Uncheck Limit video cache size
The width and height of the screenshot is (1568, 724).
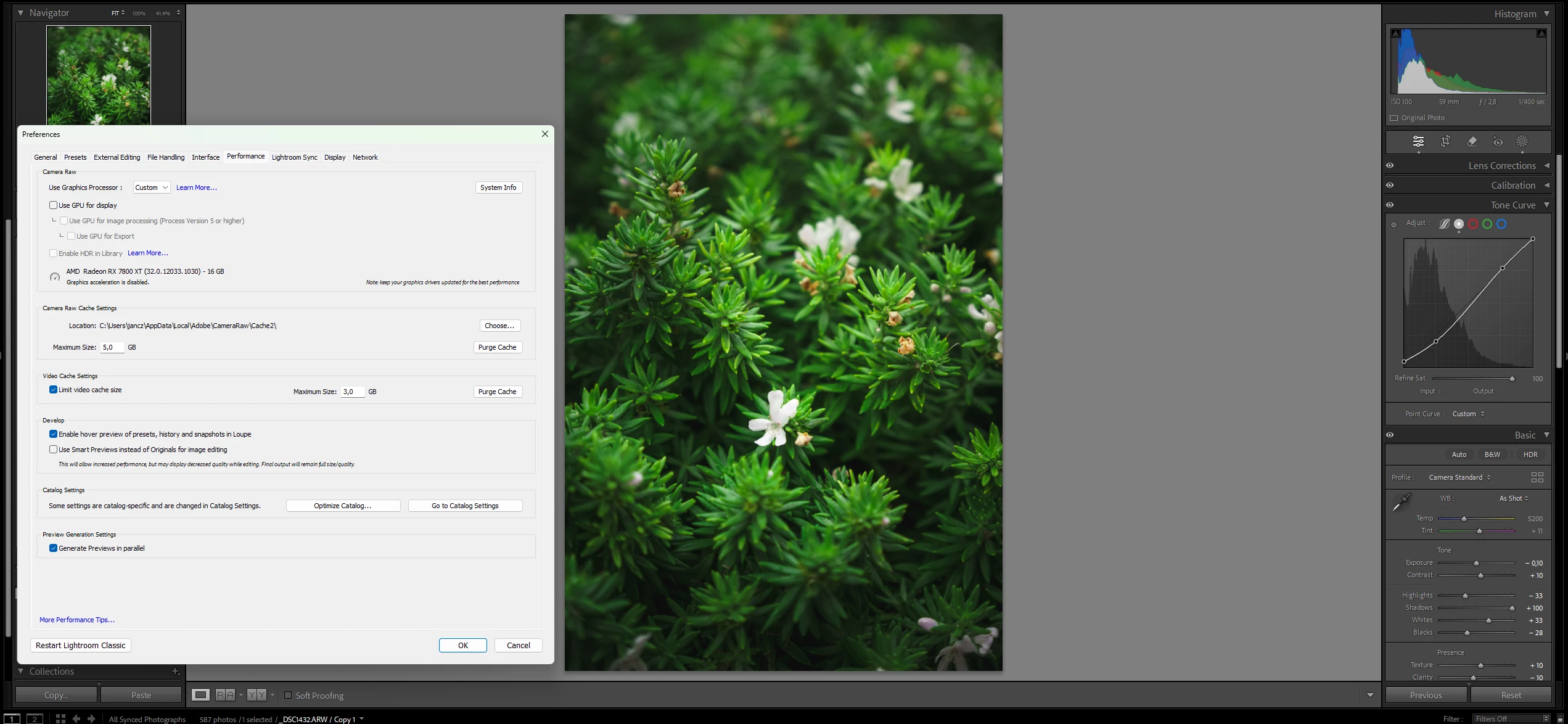pyautogui.click(x=54, y=390)
